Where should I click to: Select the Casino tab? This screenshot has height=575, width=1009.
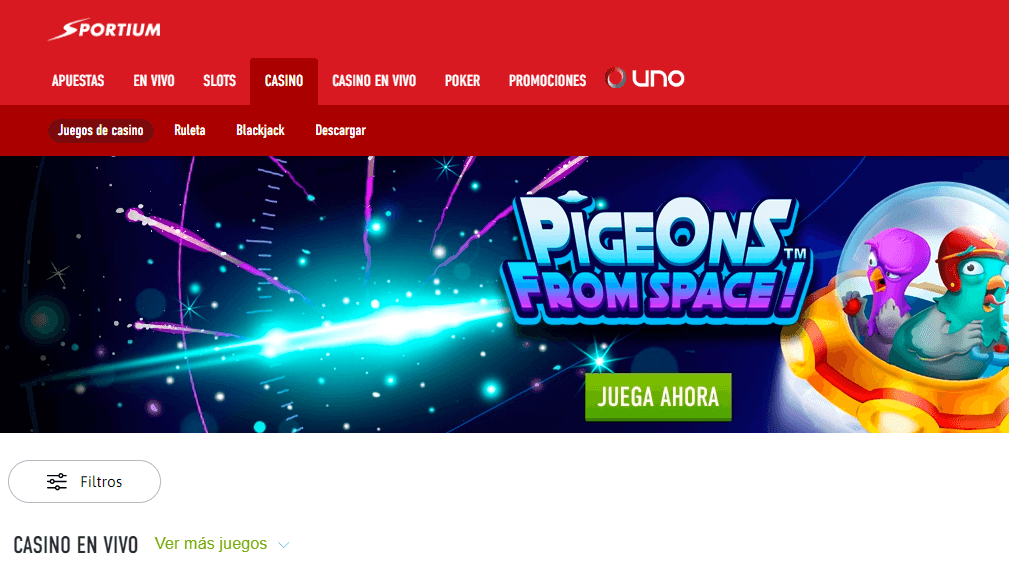pyautogui.click(x=284, y=82)
